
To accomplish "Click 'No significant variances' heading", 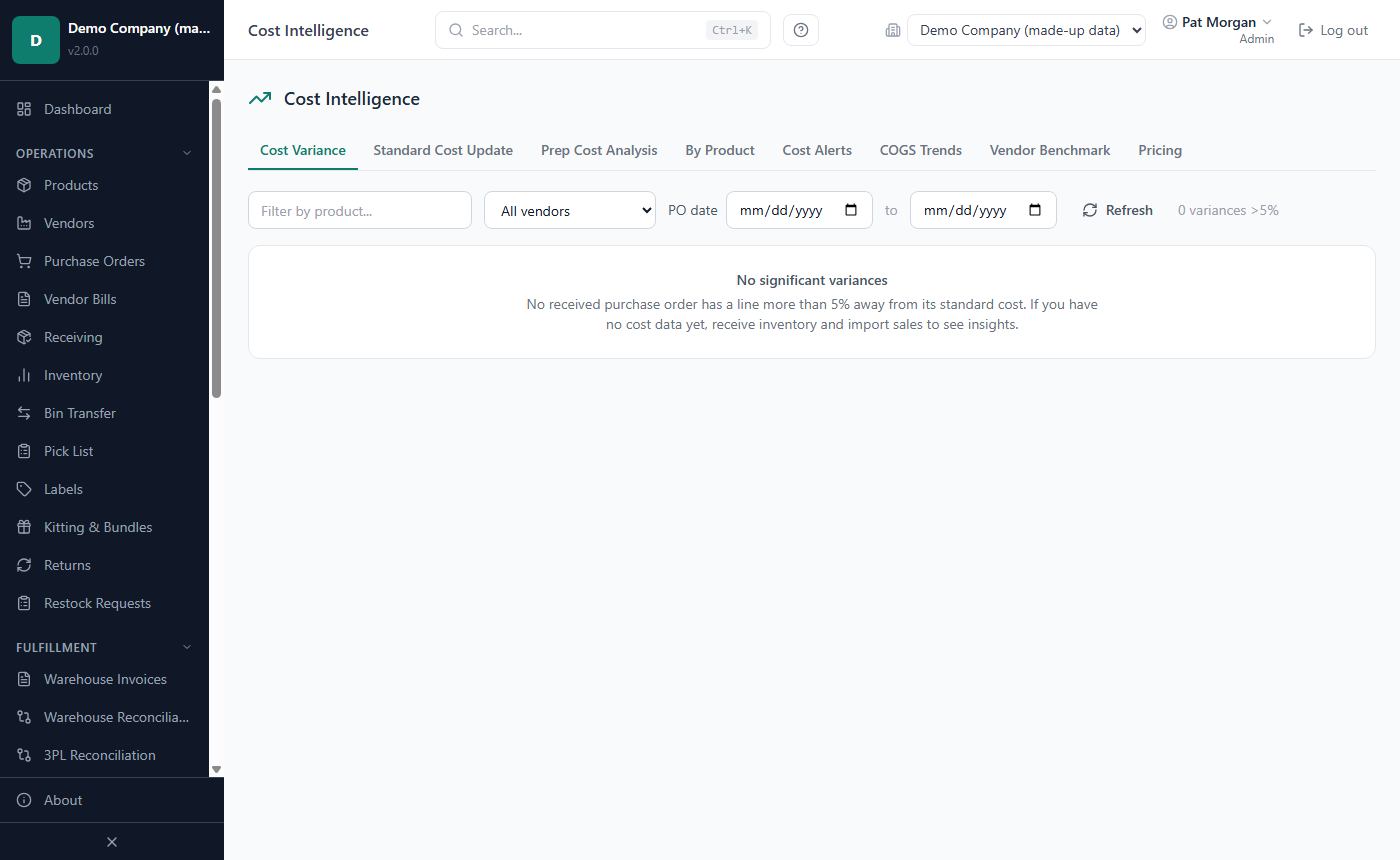I will [812, 280].
